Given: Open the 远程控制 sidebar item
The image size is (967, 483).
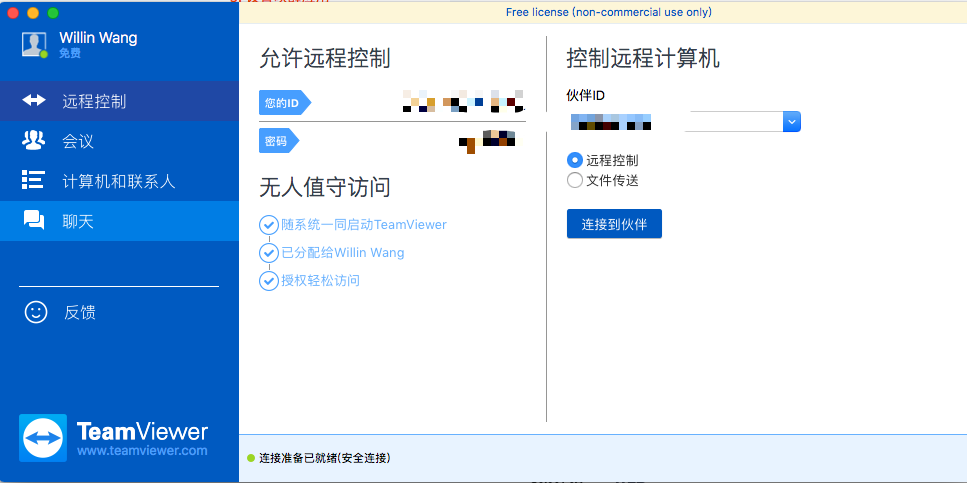Looking at the screenshot, I should (119, 101).
